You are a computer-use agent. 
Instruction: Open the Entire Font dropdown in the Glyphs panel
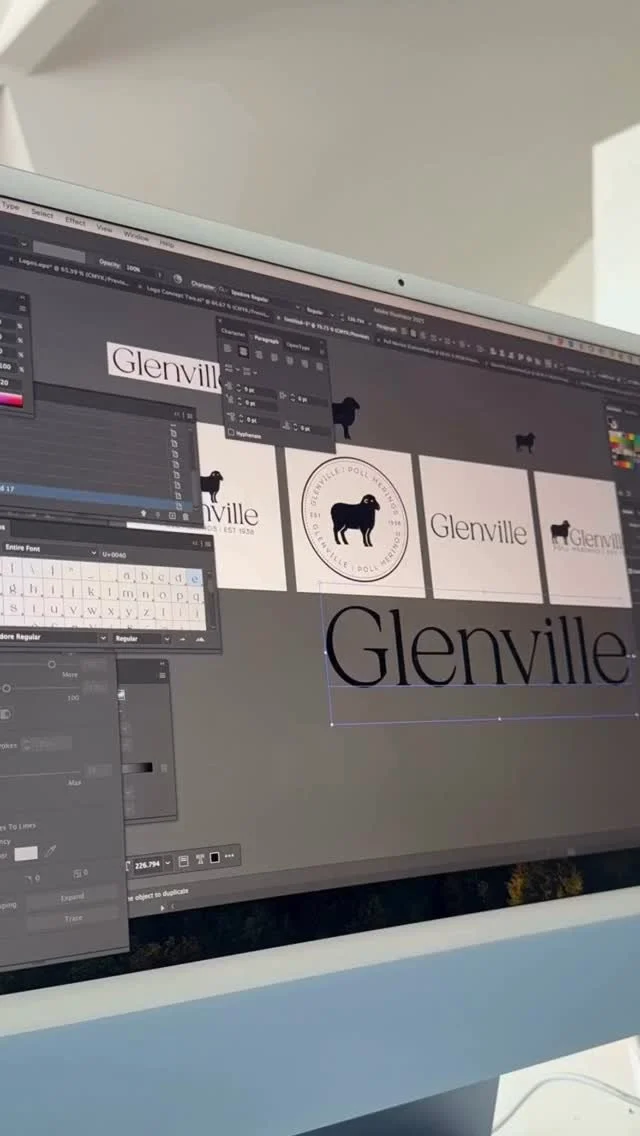tap(49, 550)
